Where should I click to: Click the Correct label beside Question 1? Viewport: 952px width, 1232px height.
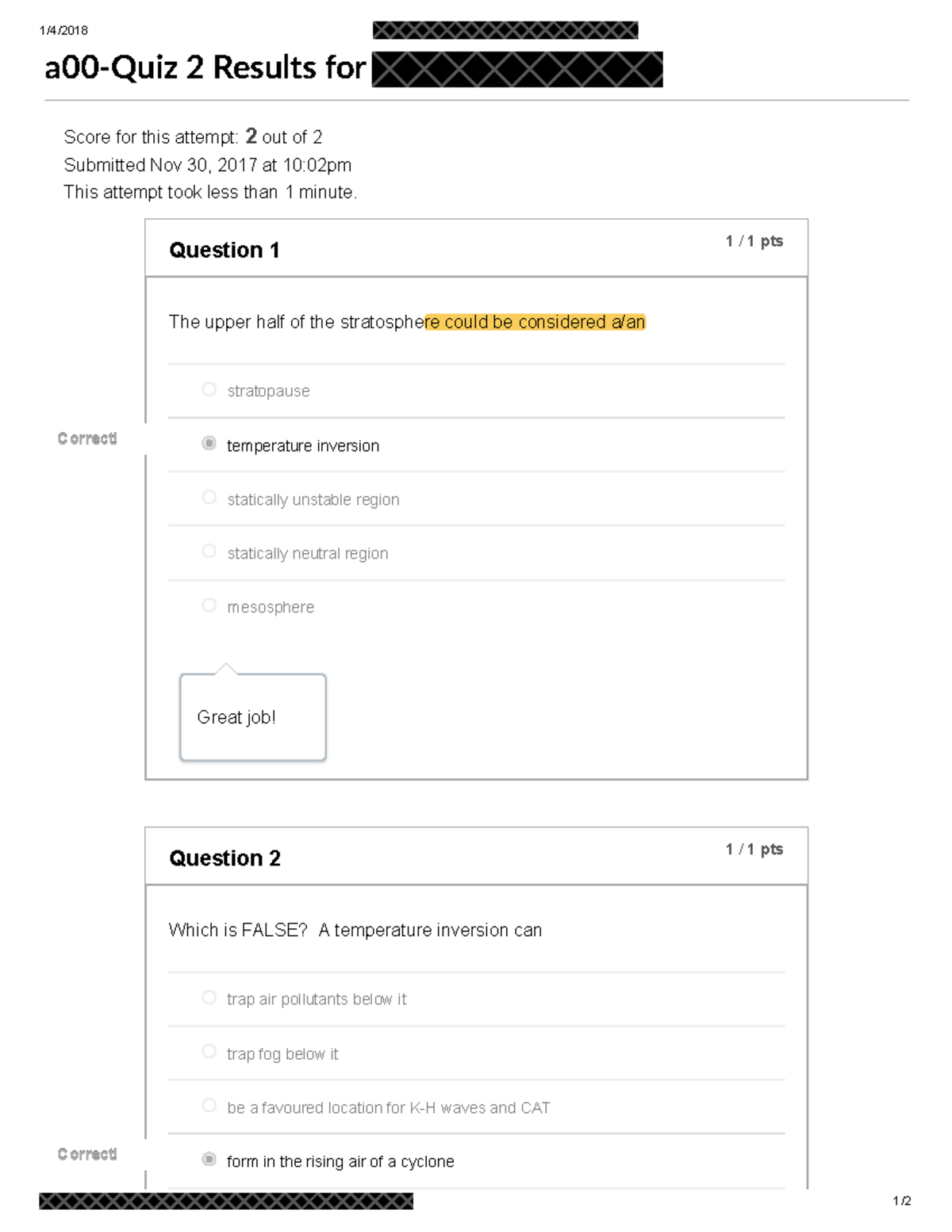pyautogui.click(x=88, y=439)
